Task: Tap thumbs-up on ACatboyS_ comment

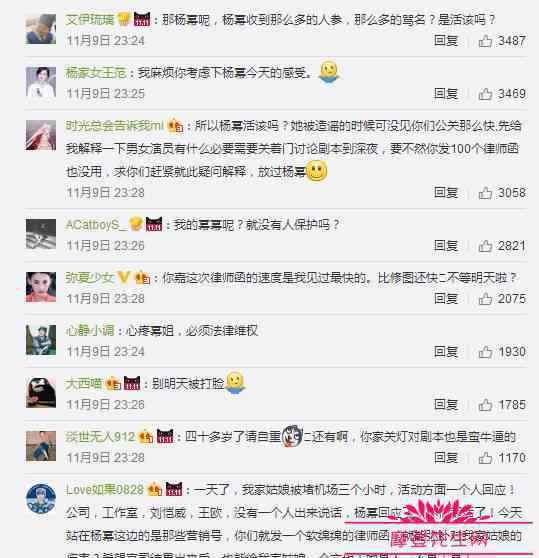Action: (485, 246)
